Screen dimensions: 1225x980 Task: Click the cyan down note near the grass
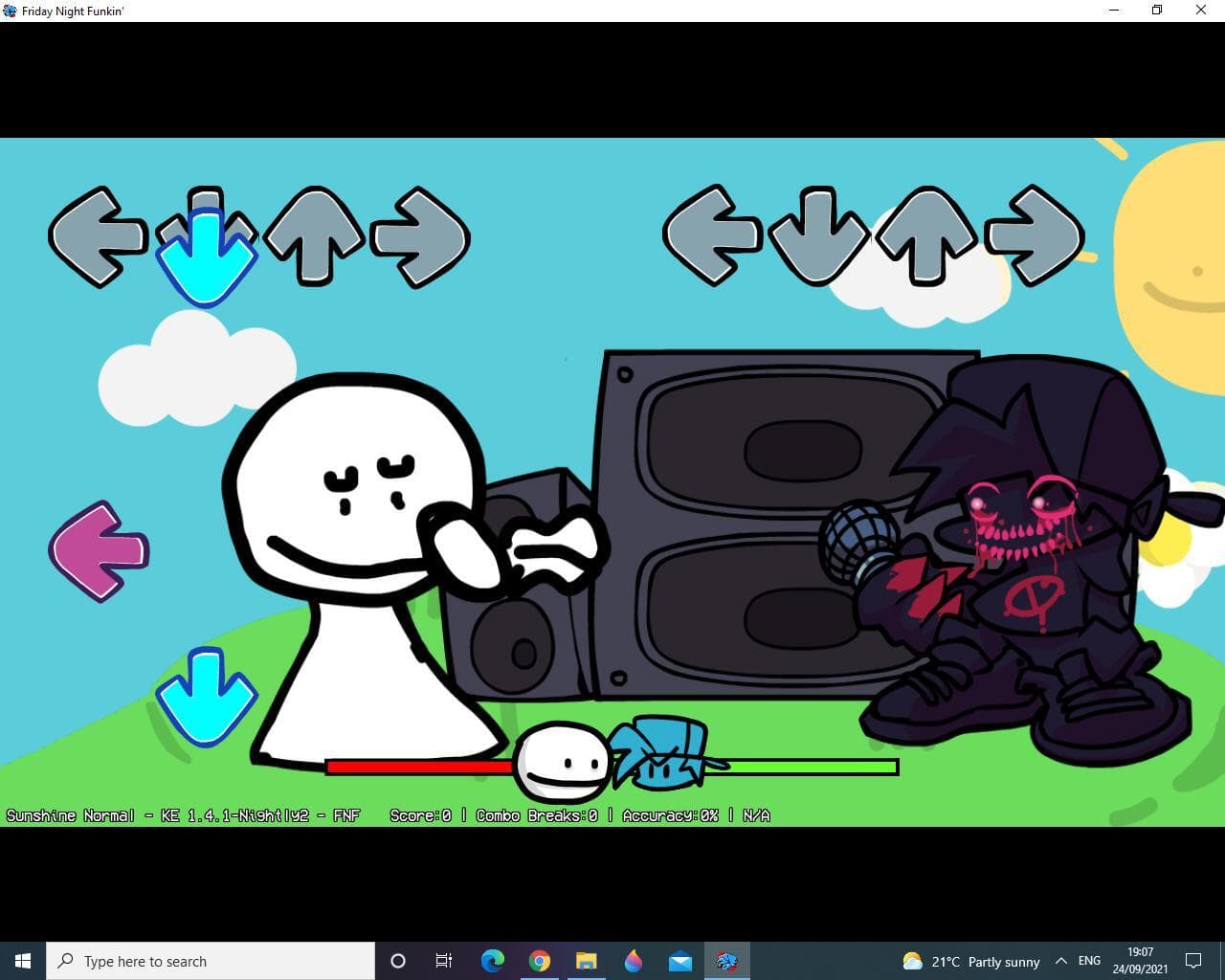(206, 697)
